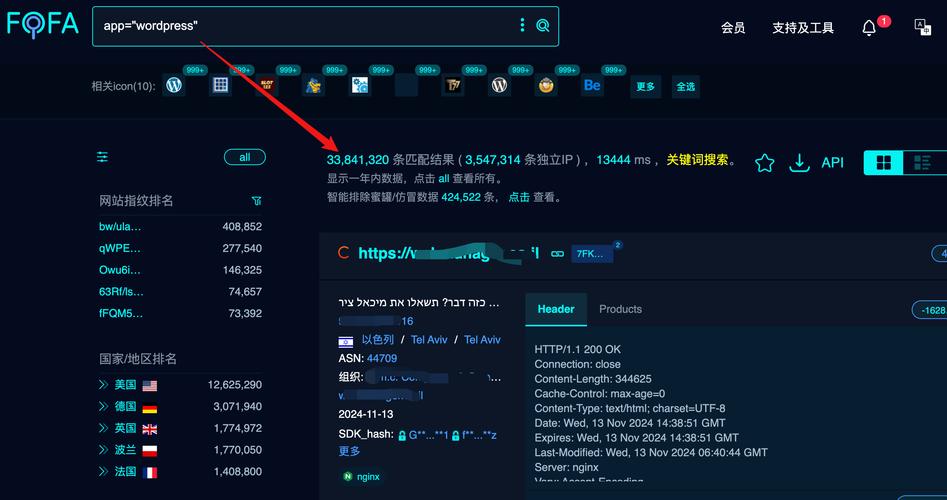Click ASN 44709 link
Image resolution: width=947 pixels, height=500 pixels.
pyautogui.click(x=382, y=358)
